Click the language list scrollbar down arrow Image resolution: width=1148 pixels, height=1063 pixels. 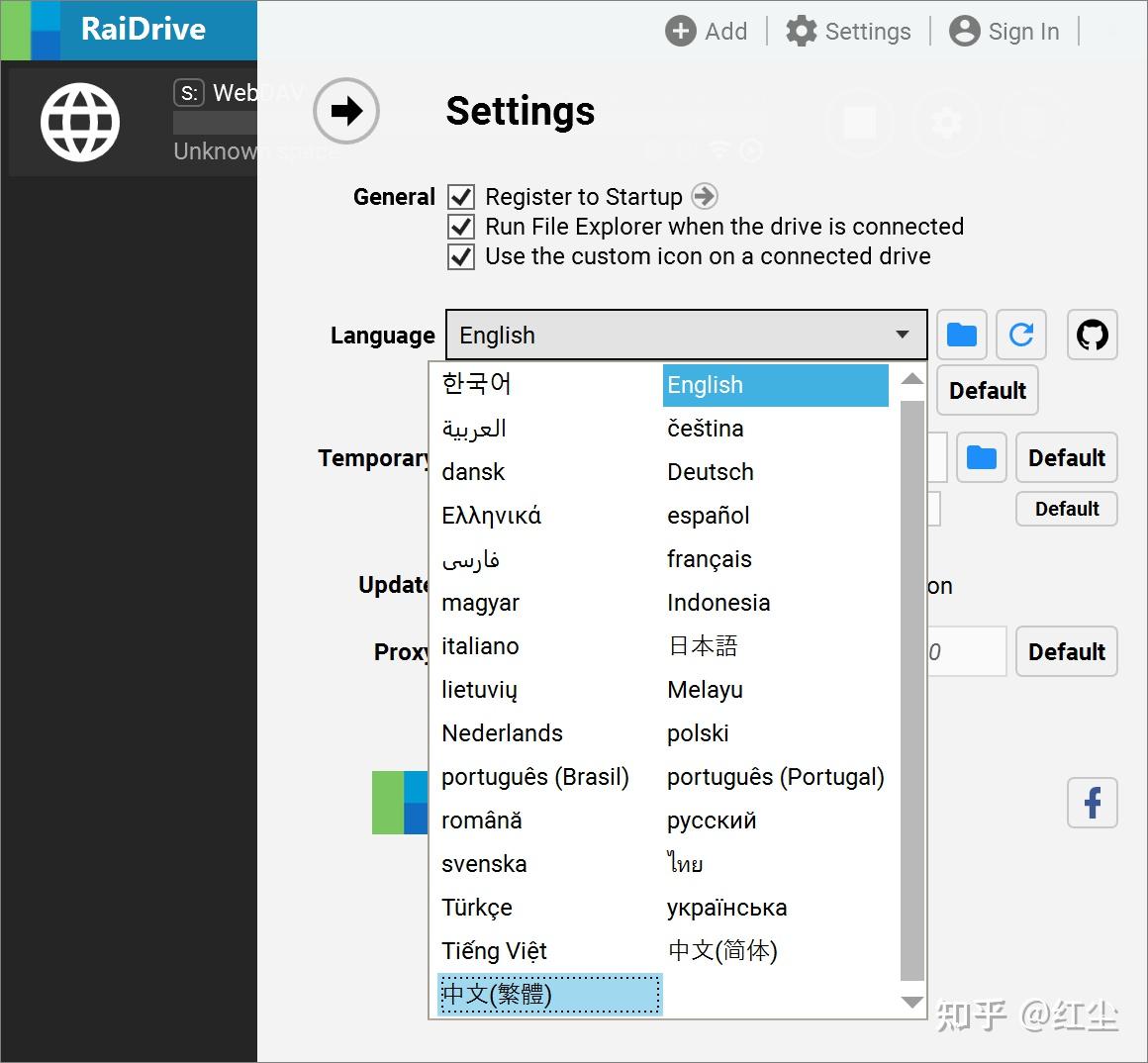[910, 1003]
